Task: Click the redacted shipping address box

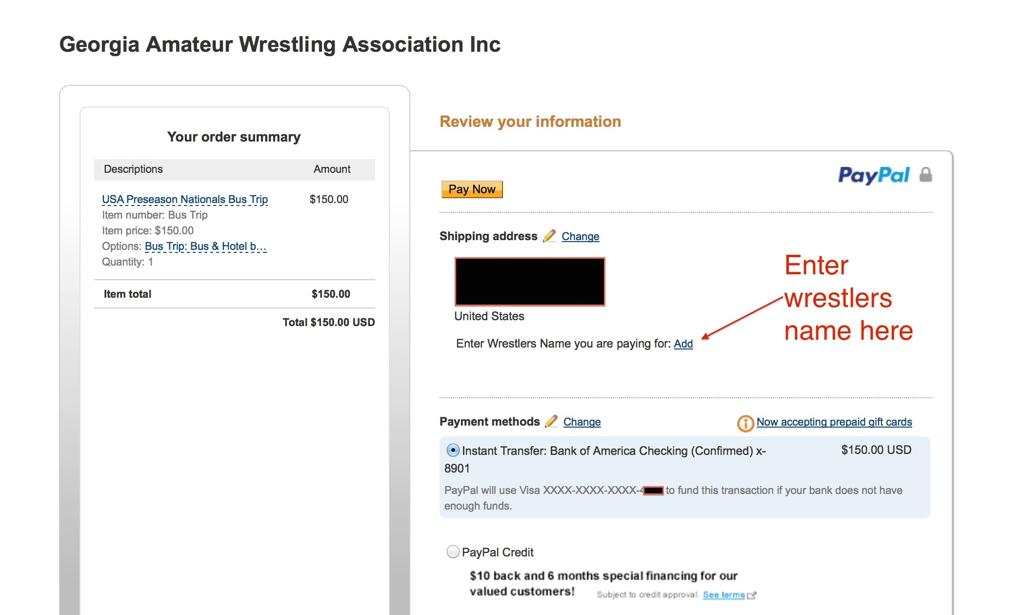Action: pos(529,281)
